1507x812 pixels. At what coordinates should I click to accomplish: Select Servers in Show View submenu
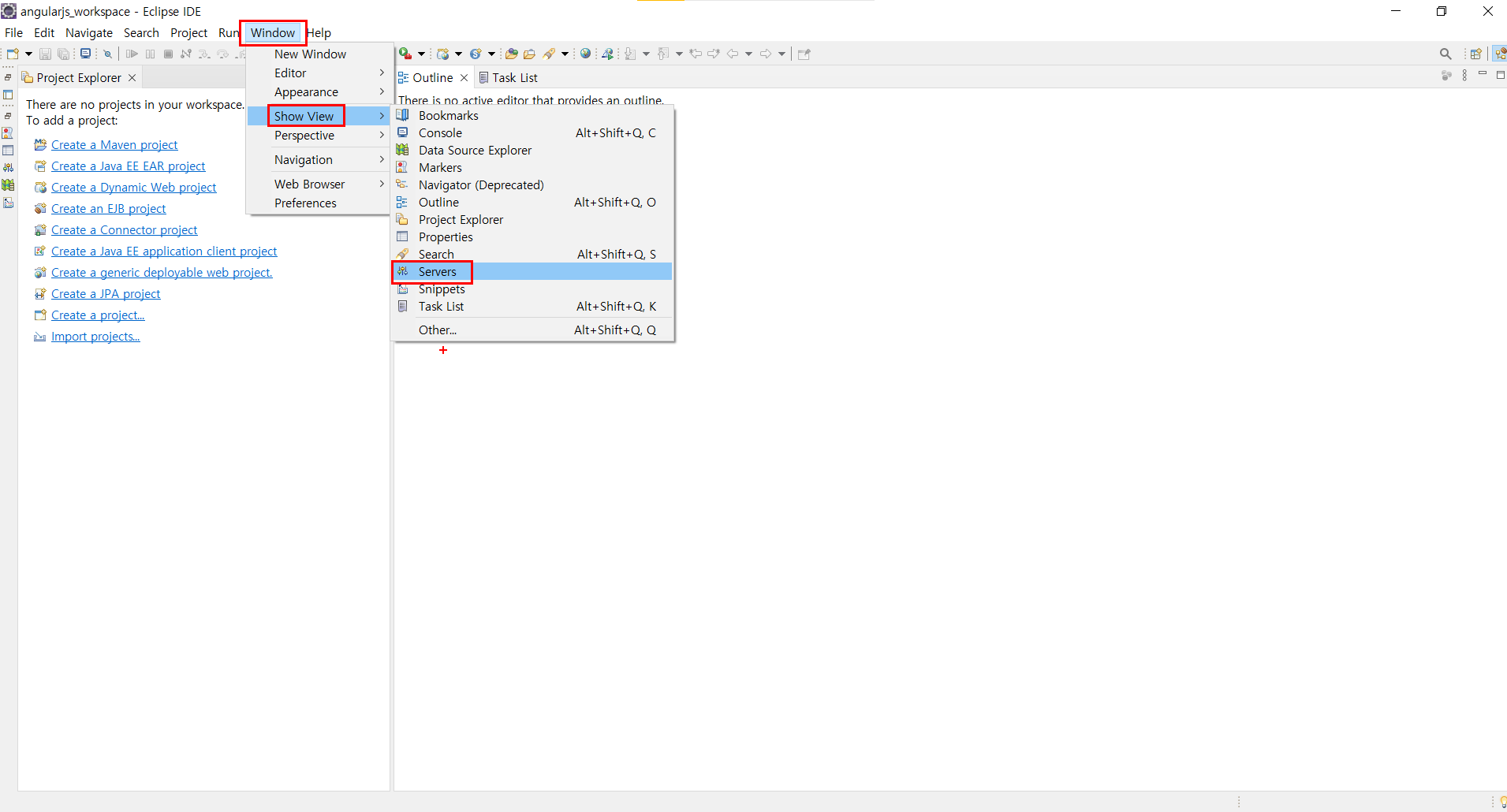click(532, 271)
